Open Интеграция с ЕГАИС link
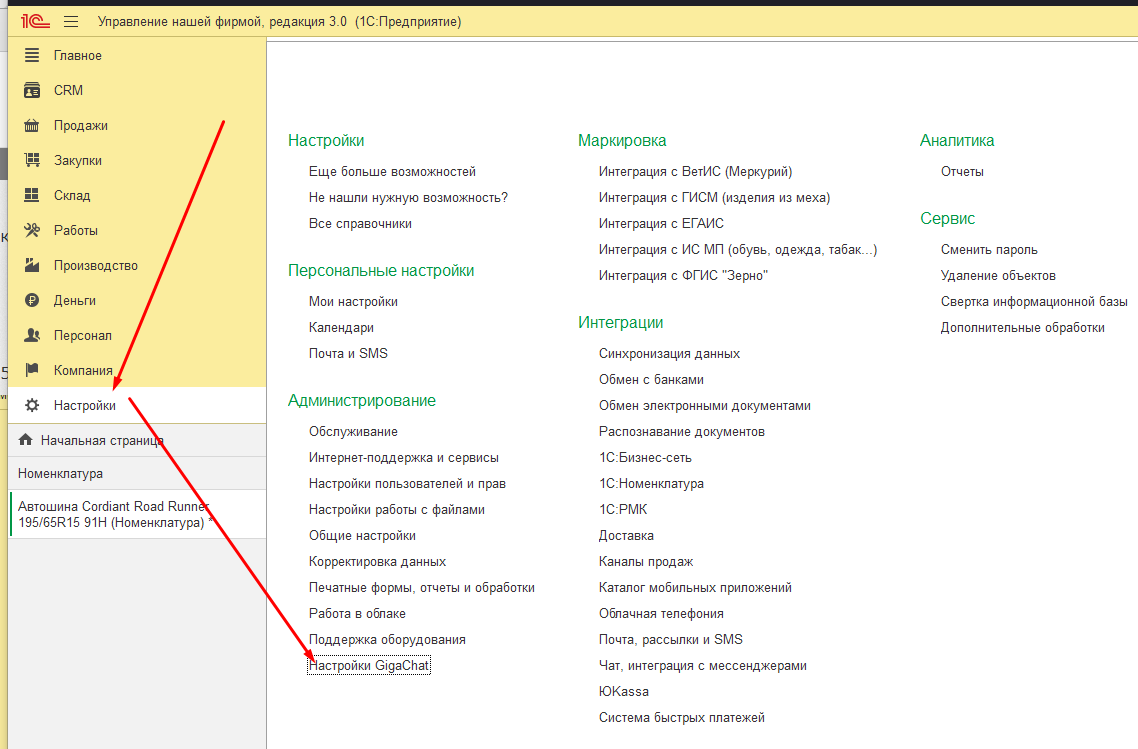Screen dimensions: 1138x749 pyautogui.click(x=661, y=223)
